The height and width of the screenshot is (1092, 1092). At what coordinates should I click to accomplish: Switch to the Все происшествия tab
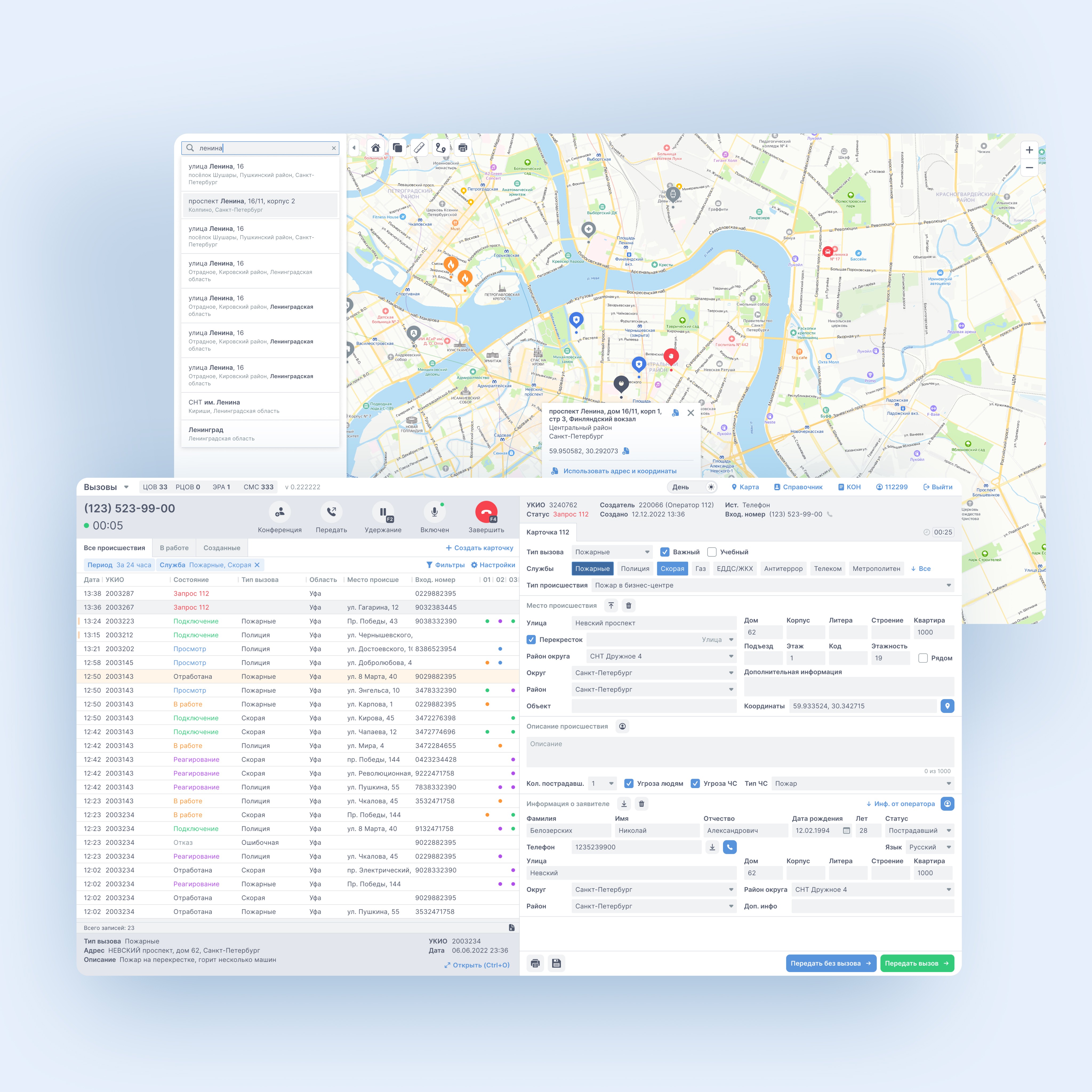click(x=114, y=548)
